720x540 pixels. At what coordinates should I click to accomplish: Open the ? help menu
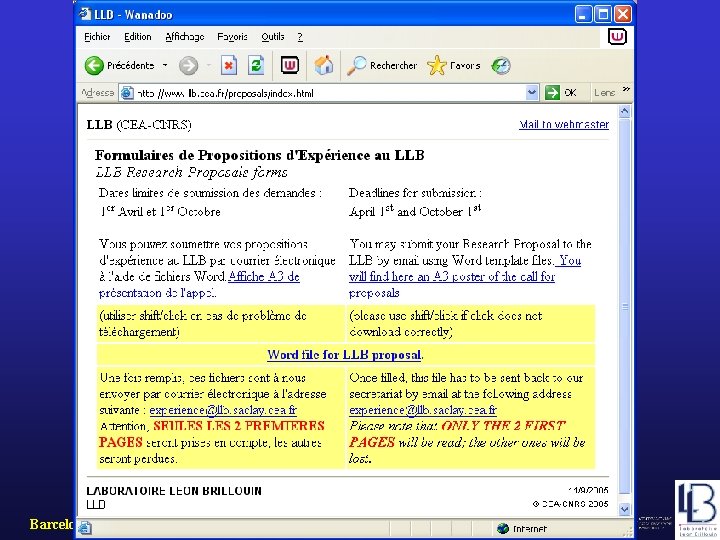pyautogui.click(x=300, y=37)
